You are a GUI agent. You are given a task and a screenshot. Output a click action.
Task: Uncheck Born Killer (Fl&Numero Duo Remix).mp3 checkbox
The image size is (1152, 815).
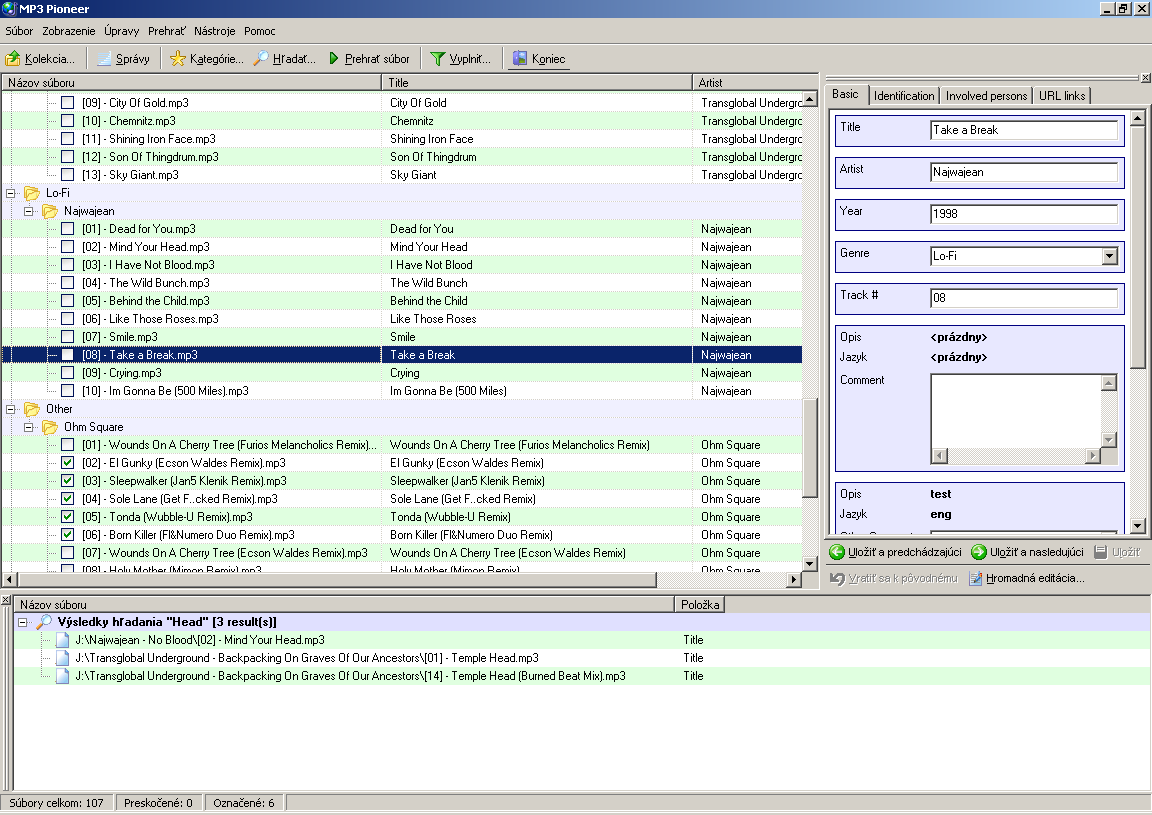coord(68,535)
